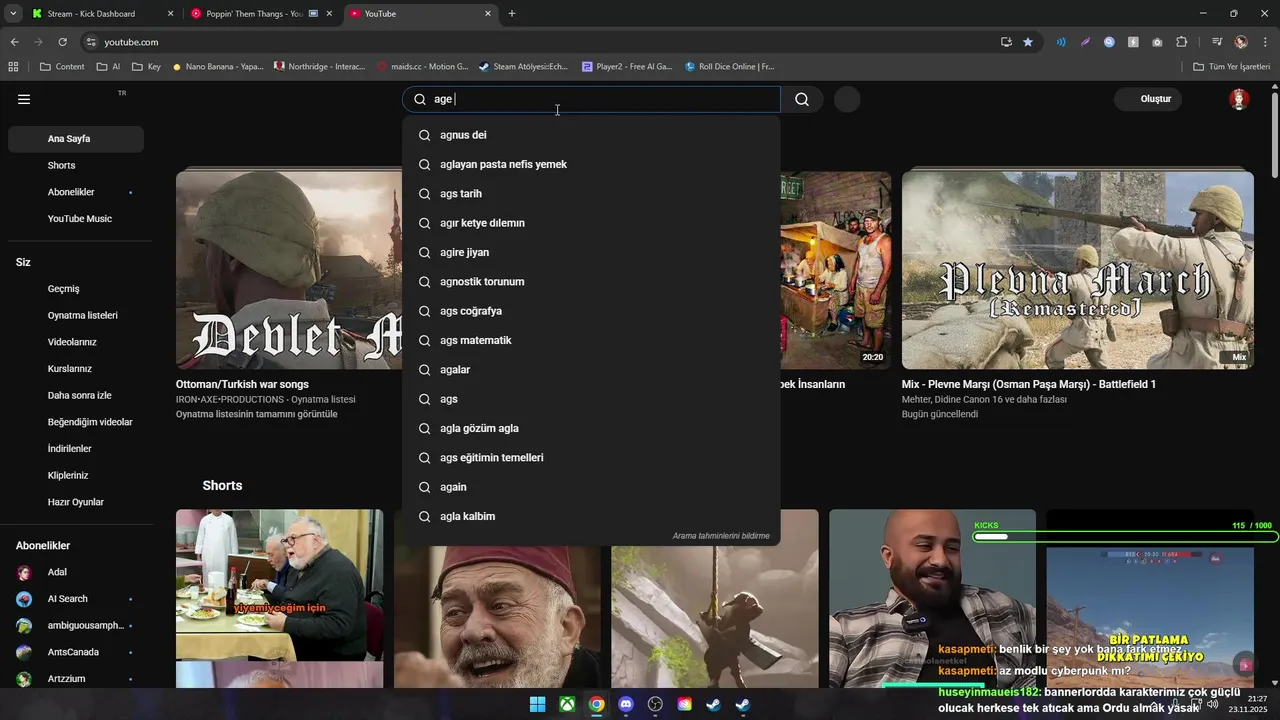Open Geçmiş history in sidebar
The height and width of the screenshot is (720, 1280).
pyautogui.click(x=76, y=289)
